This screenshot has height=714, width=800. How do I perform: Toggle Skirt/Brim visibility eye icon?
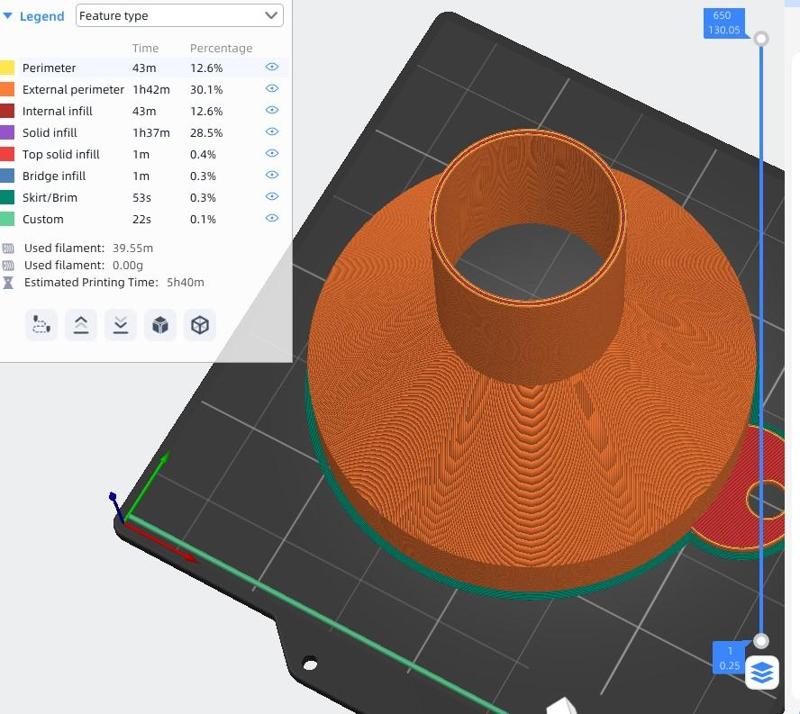pyautogui.click(x=271, y=197)
